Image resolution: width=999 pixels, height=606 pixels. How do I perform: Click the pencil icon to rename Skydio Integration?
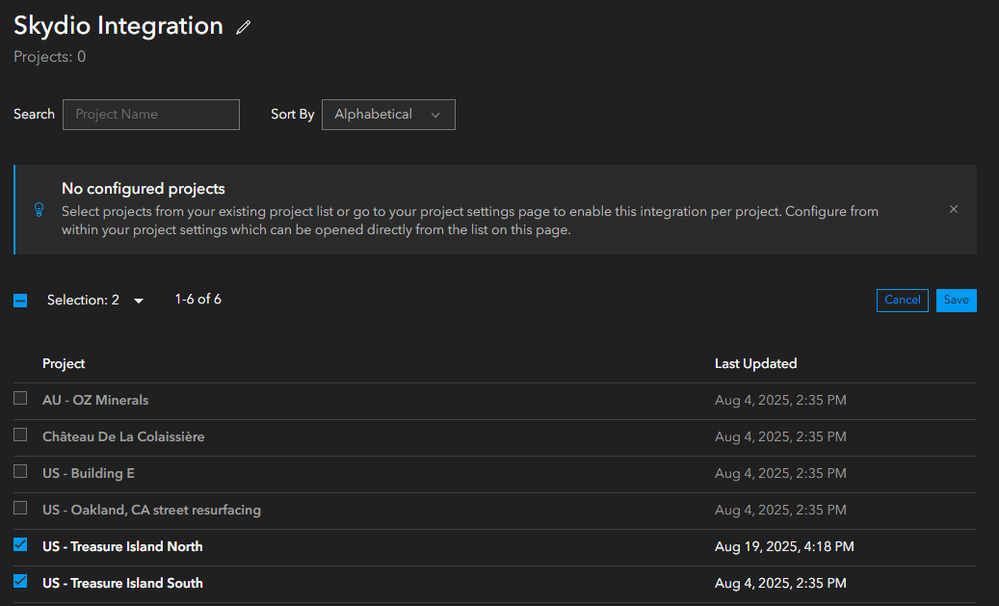coord(243,28)
